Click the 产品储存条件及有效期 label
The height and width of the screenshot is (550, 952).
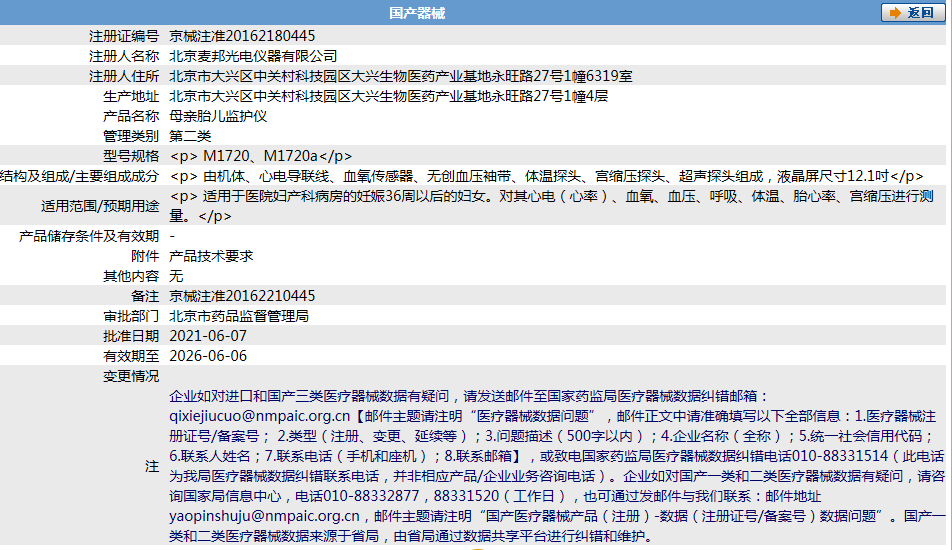point(89,236)
